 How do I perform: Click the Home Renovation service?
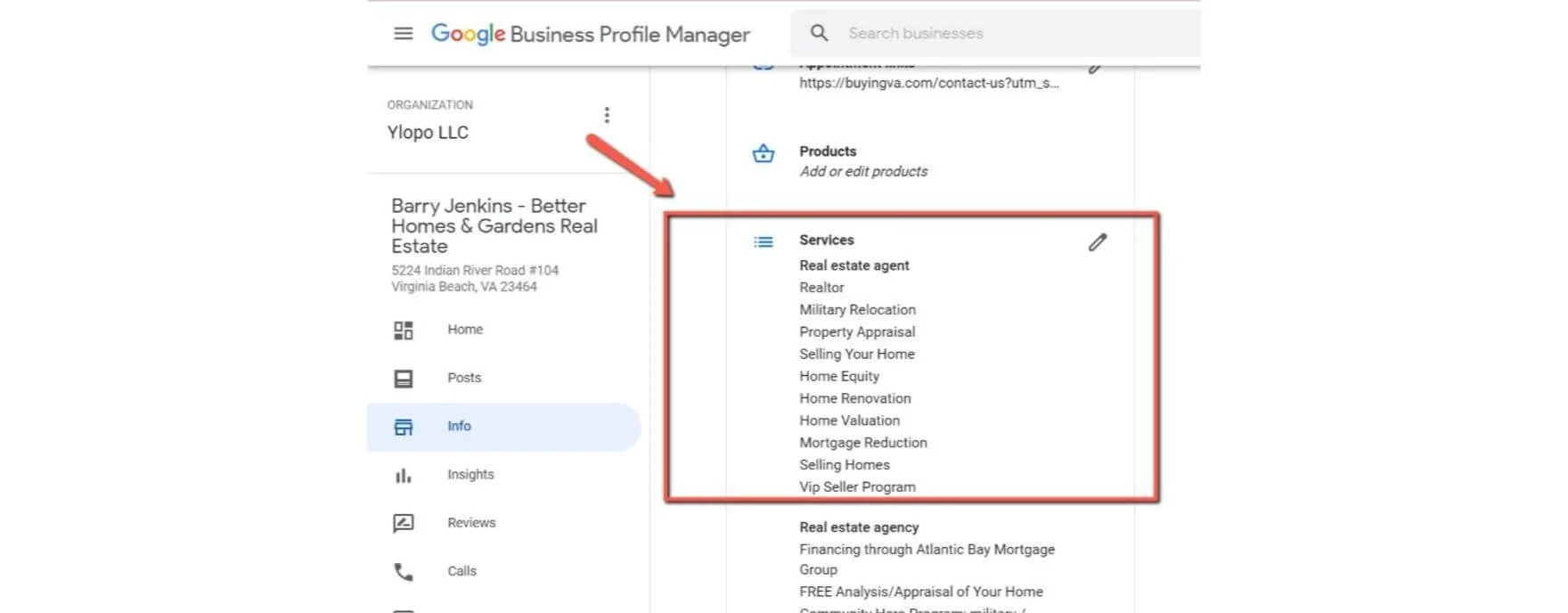point(855,398)
